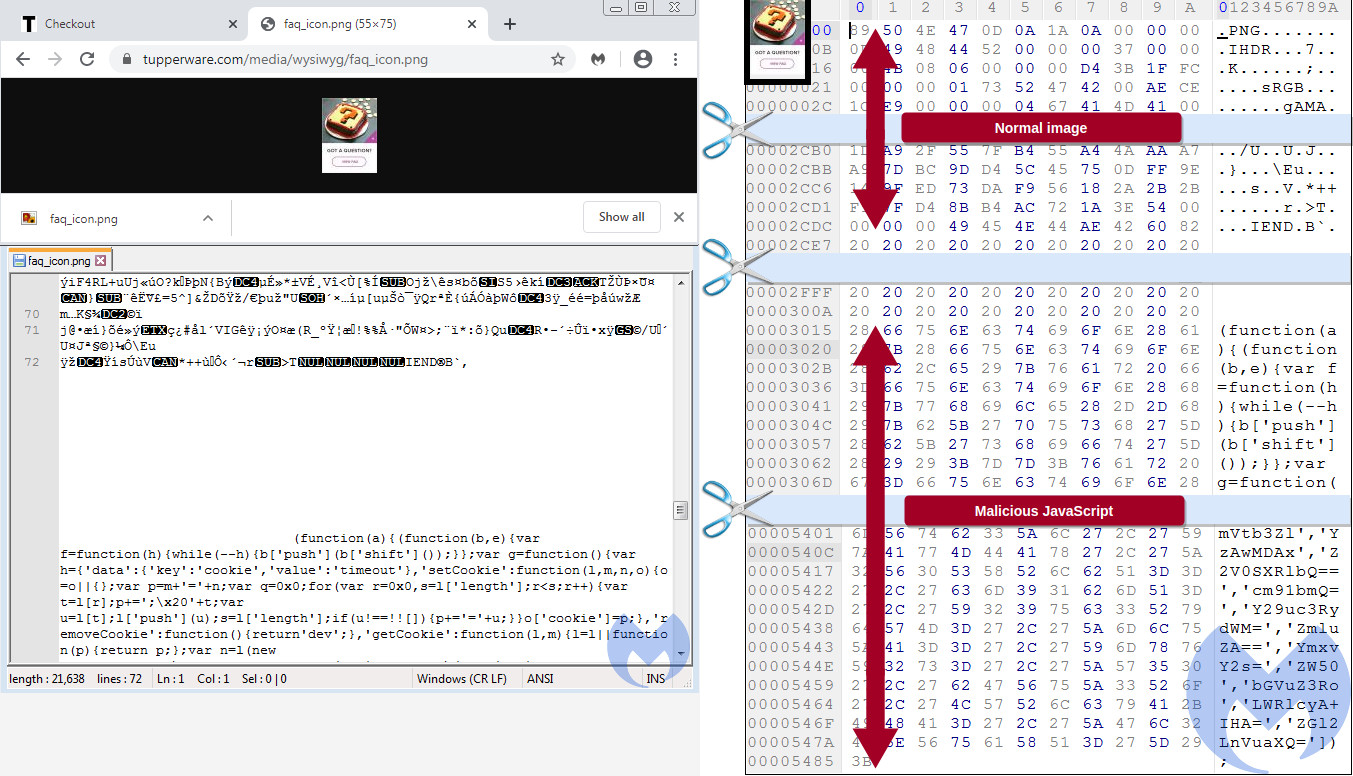Screen dimensions: 1353x776
Task: Expand the faq_icon.png download options chevron
Action: [208, 218]
